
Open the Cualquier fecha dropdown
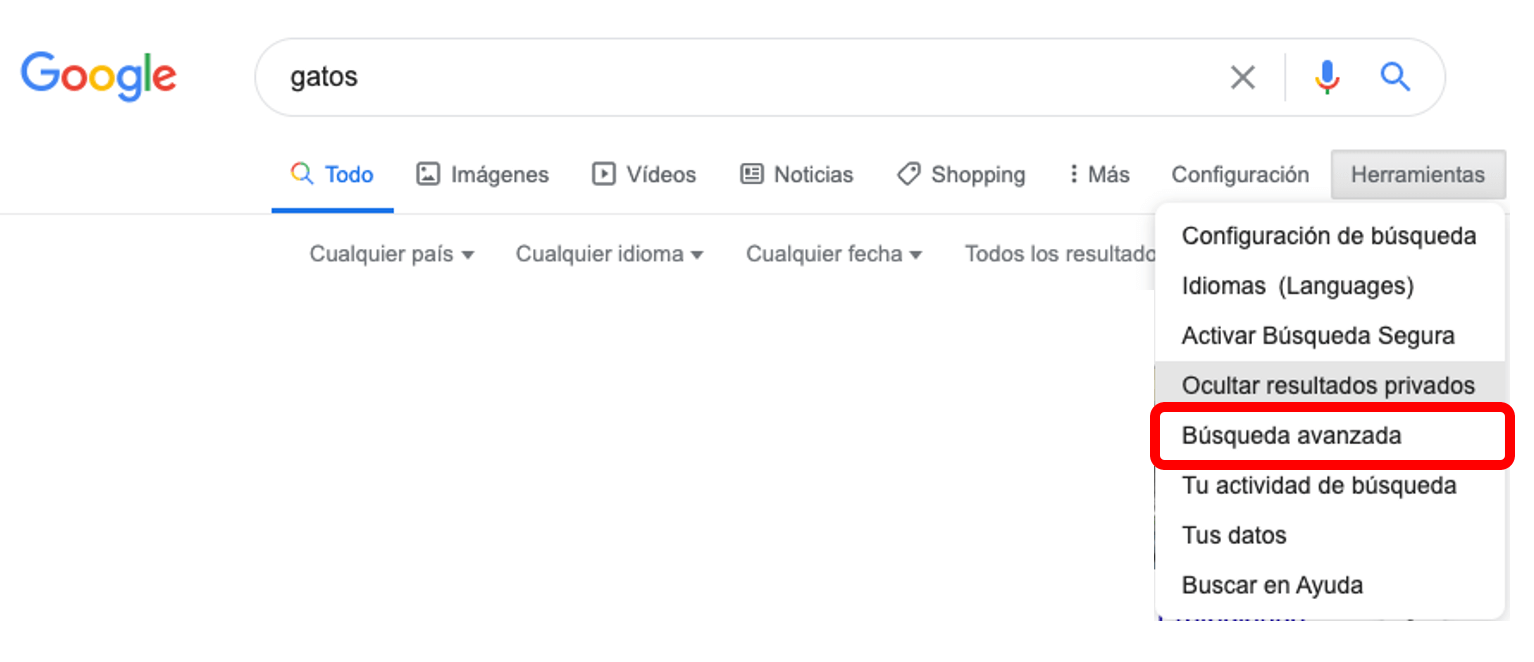tap(833, 254)
